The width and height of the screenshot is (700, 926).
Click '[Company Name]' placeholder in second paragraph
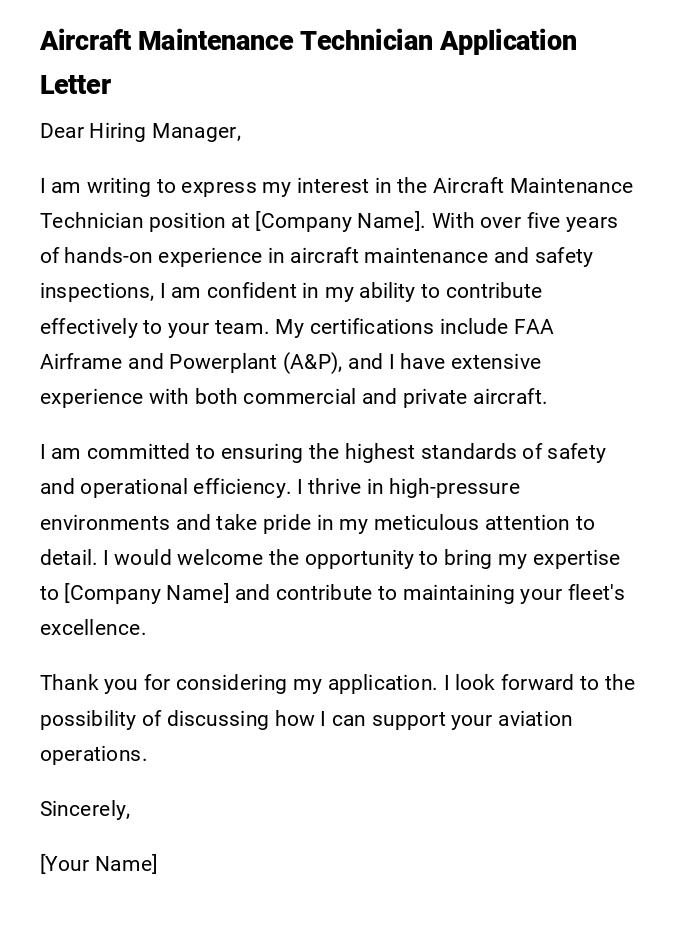147,593
